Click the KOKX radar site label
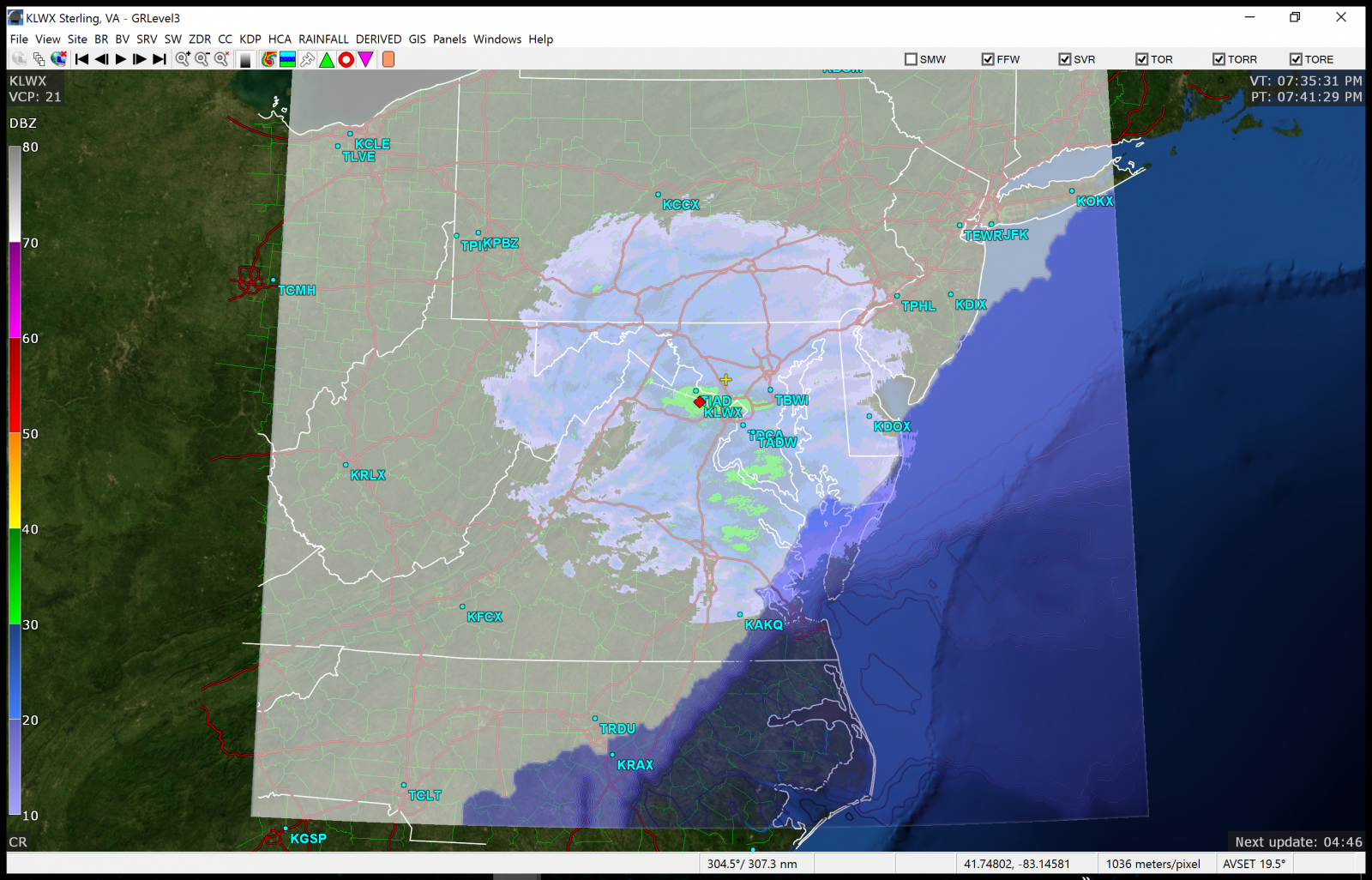1372x880 pixels. (x=1095, y=202)
